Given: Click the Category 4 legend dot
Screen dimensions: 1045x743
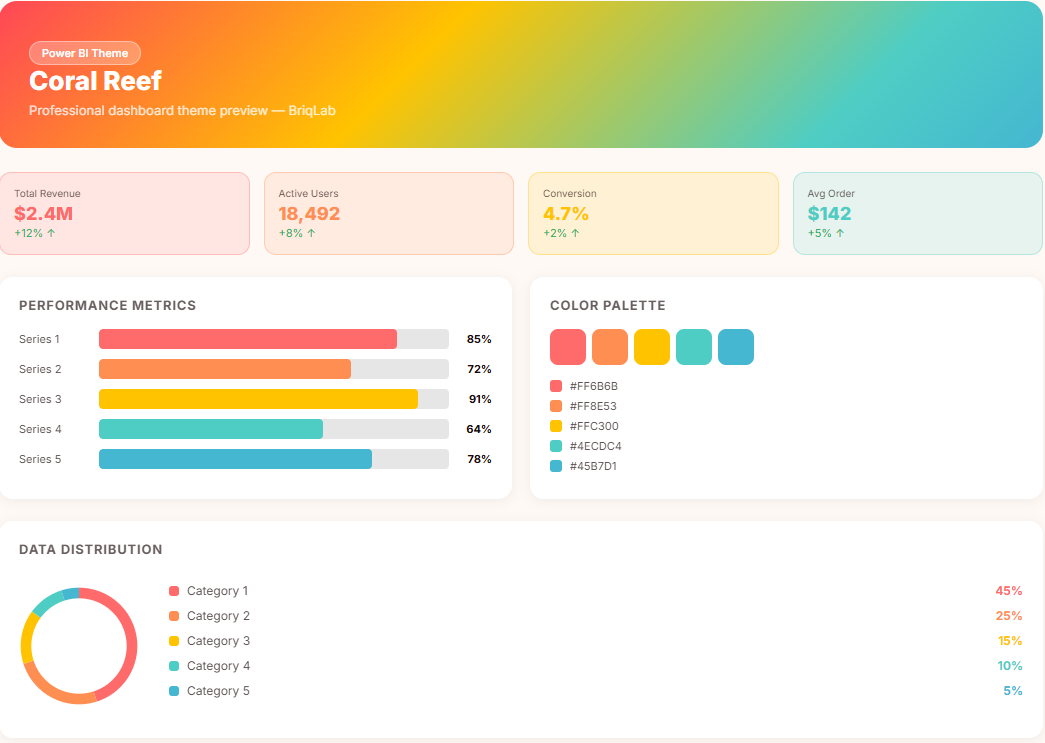Looking at the screenshot, I should coord(174,666).
